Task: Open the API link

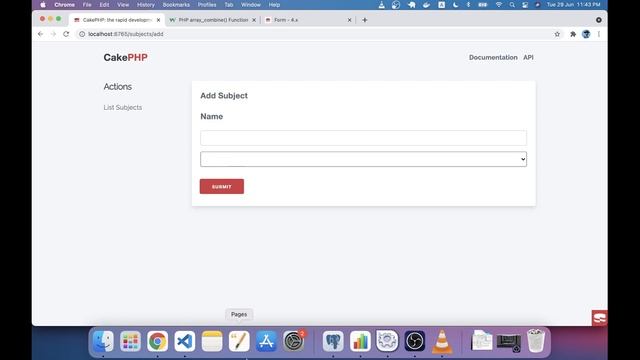Action: click(528, 58)
